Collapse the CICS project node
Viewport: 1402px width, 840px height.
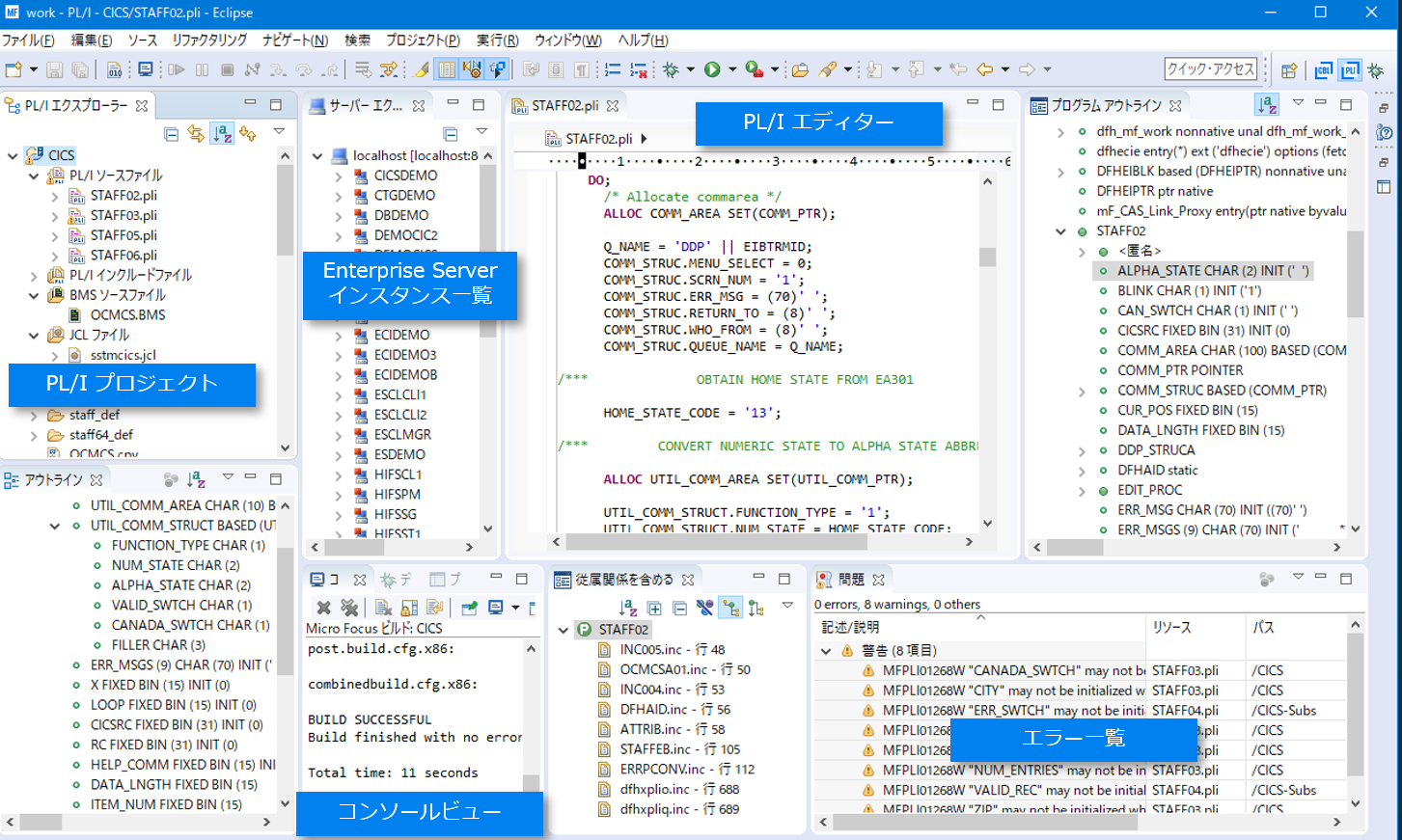[13, 155]
